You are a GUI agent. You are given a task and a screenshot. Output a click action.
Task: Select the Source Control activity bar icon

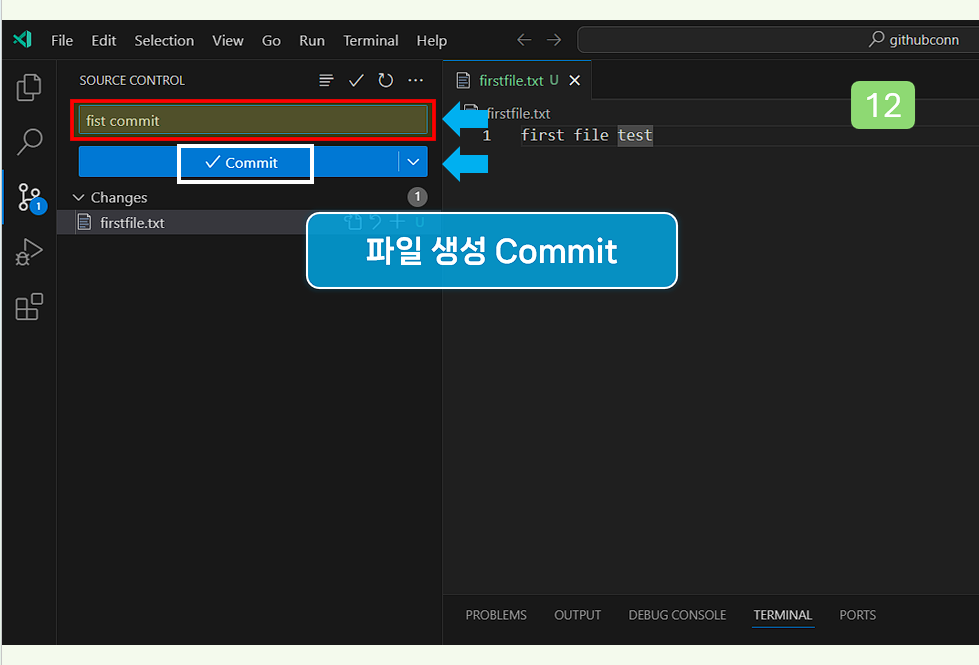click(28, 197)
